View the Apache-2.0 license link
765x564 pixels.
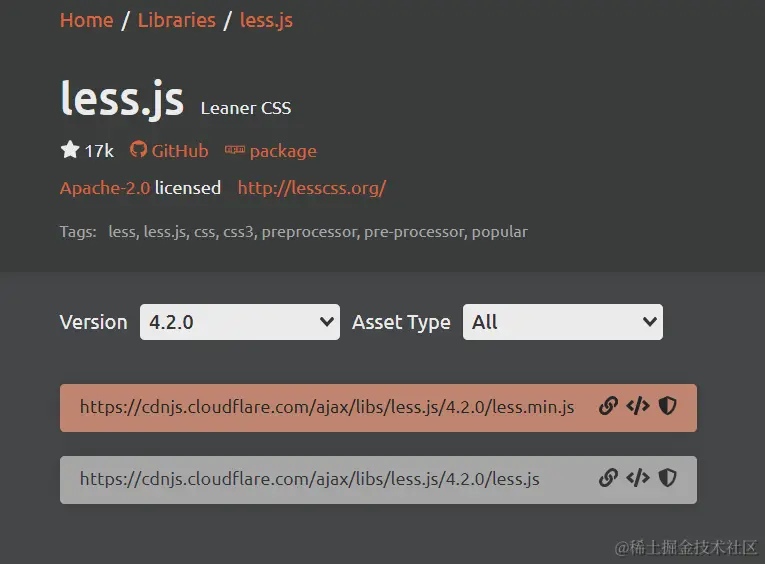click(105, 188)
